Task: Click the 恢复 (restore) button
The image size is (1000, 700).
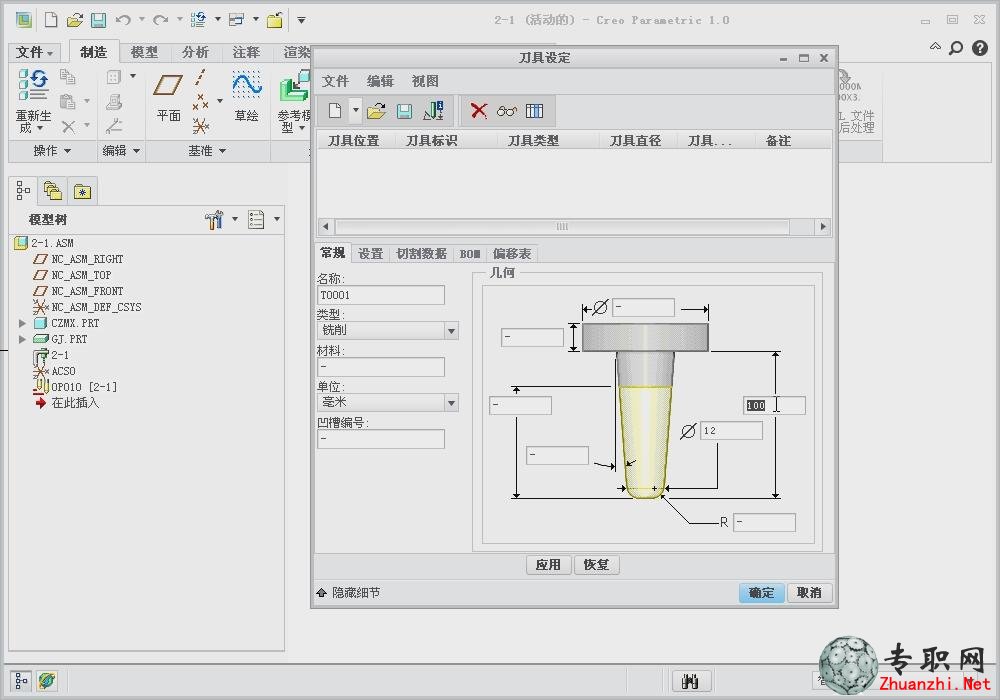Action: pyautogui.click(x=596, y=565)
